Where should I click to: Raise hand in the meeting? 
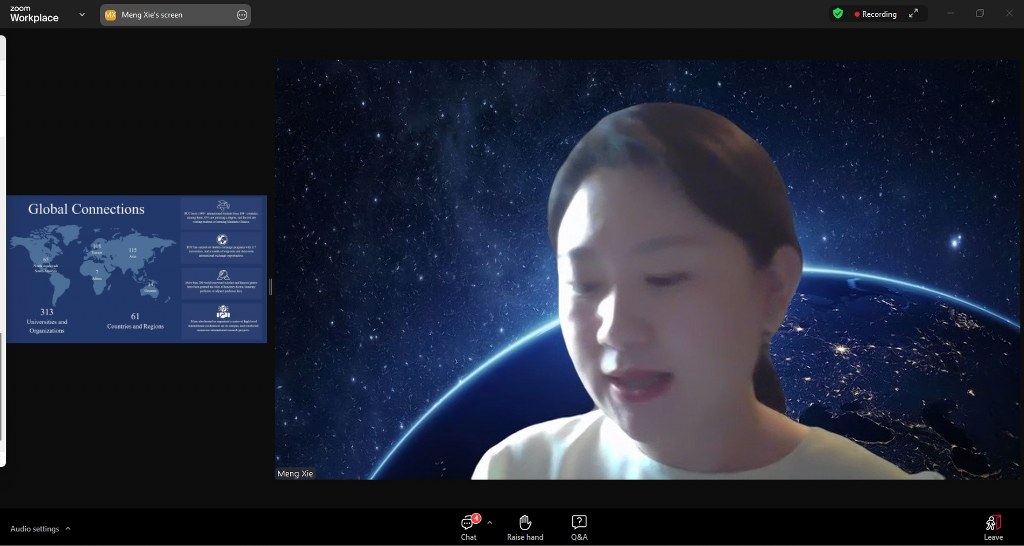pyautogui.click(x=525, y=528)
